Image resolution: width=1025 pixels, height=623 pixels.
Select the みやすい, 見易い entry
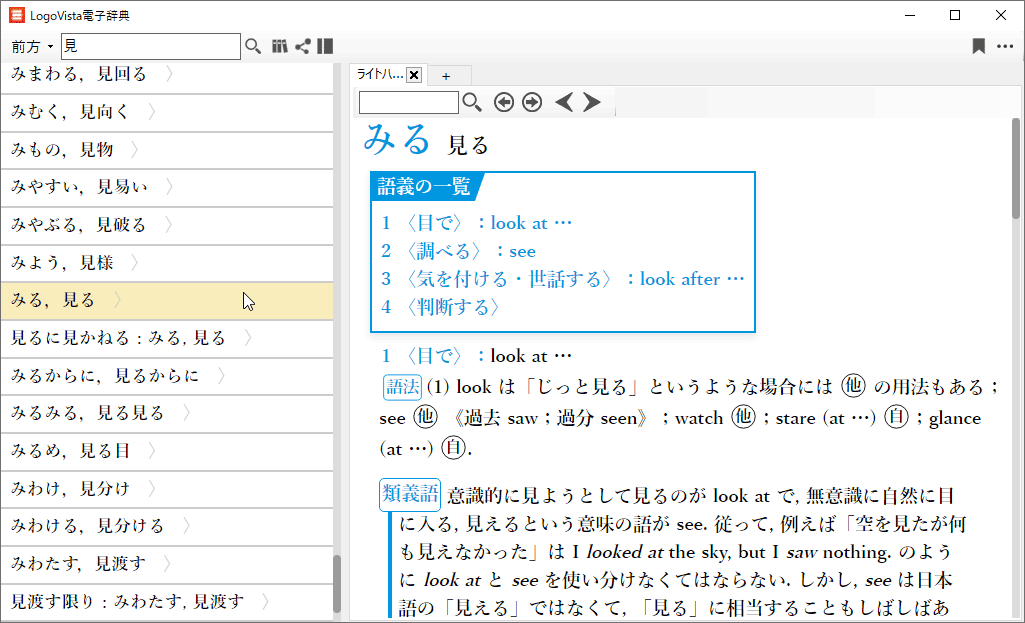tap(167, 188)
